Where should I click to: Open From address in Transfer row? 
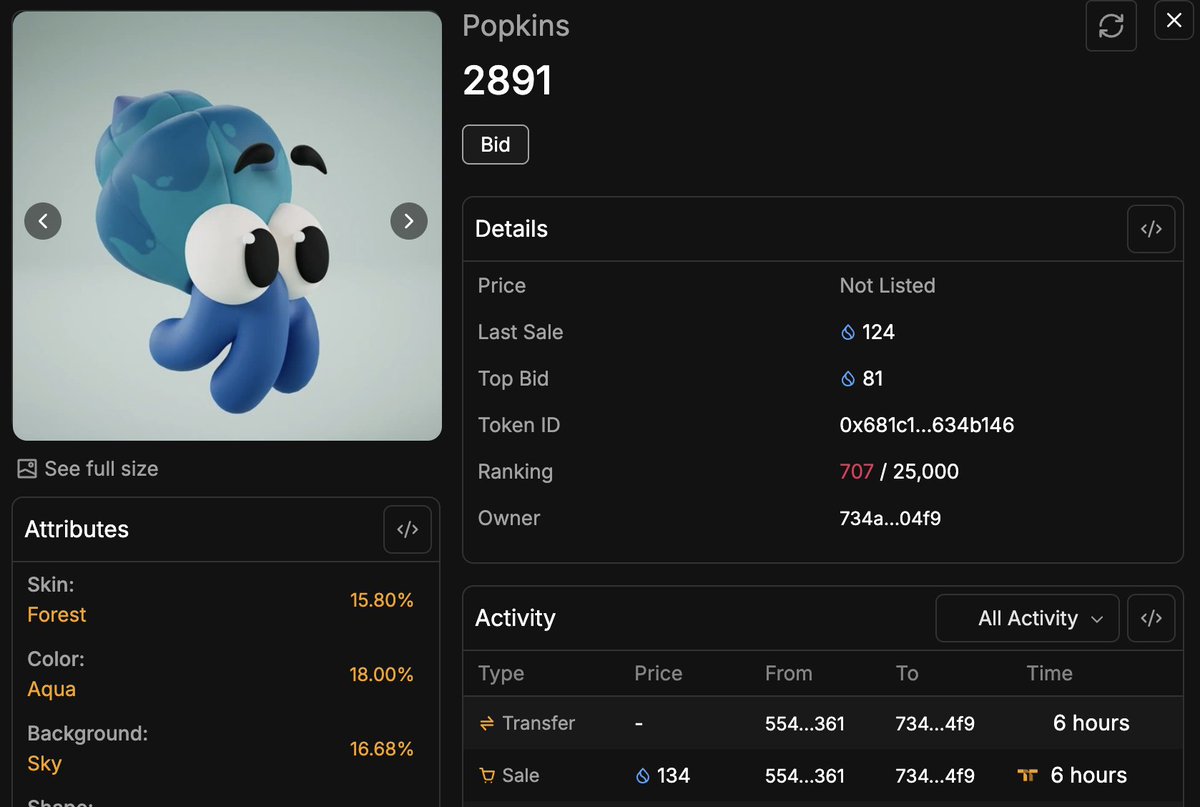pos(805,723)
